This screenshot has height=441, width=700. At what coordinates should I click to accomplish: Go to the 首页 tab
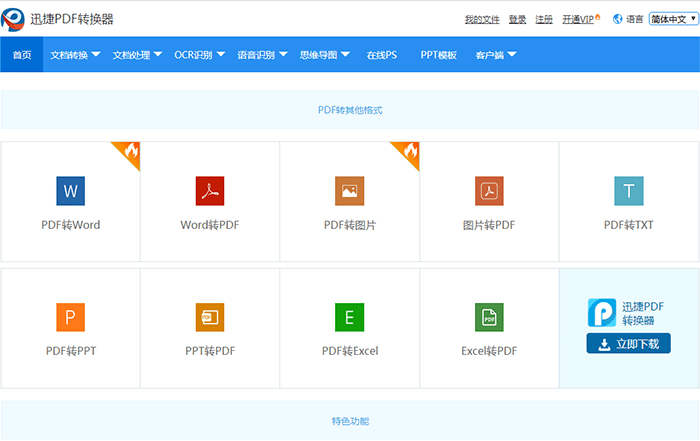(22, 55)
